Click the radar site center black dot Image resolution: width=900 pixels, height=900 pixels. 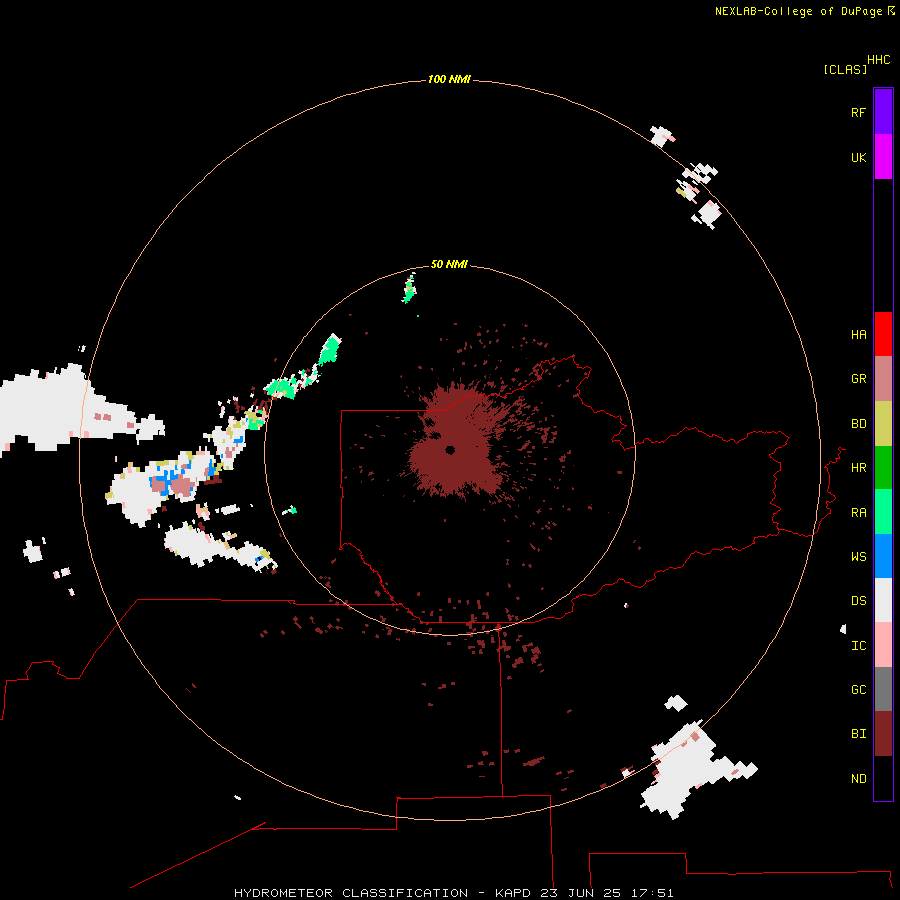pos(450,450)
